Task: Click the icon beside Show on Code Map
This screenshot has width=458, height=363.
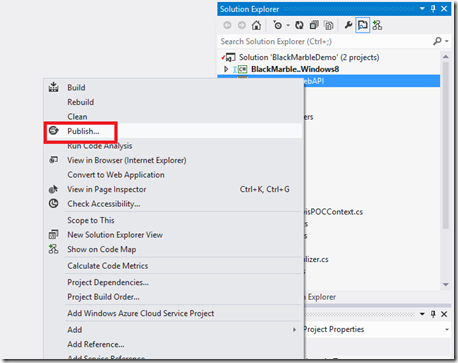Action: coord(53,249)
